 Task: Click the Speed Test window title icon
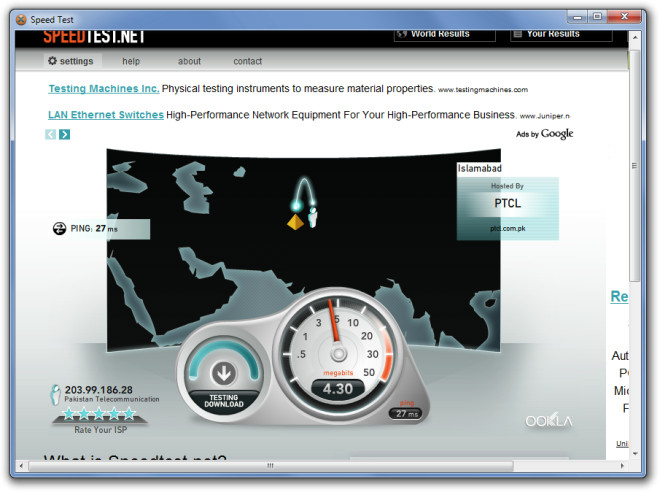pyautogui.click(x=21, y=20)
